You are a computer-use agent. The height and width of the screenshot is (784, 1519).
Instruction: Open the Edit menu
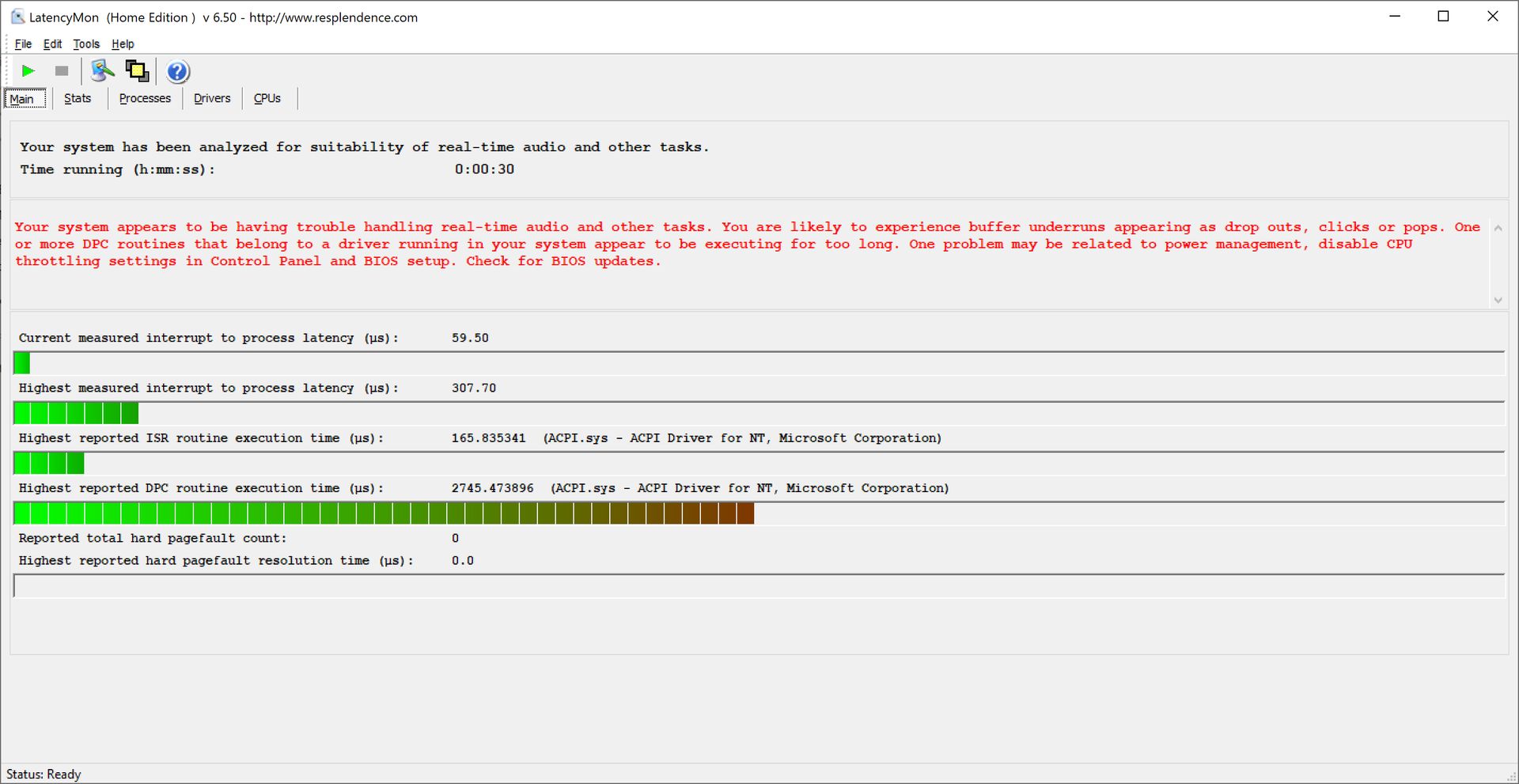pos(52,44)
